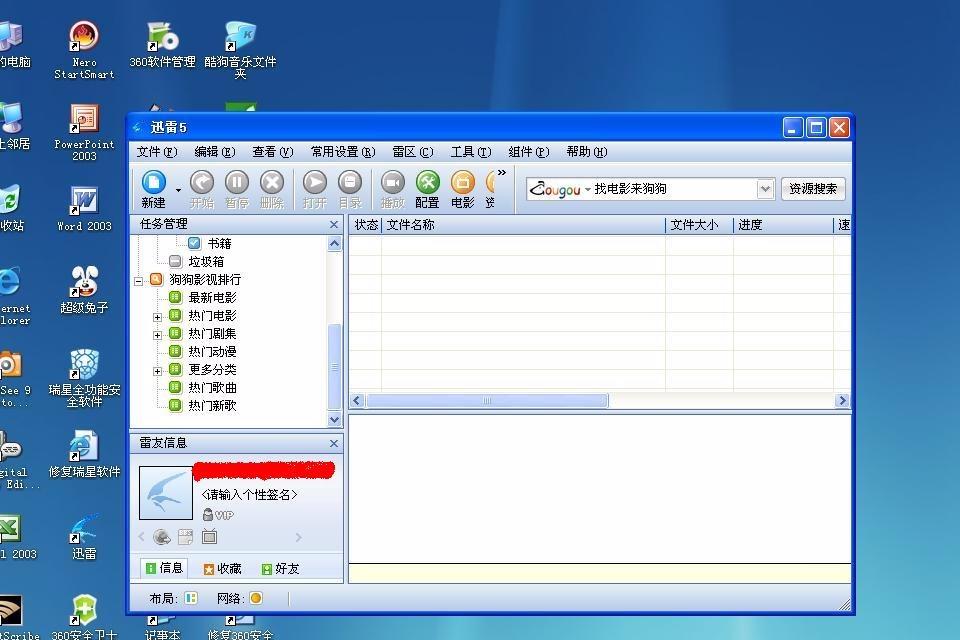The image size is (960, 640).
Task: Click the 网络 network status icon
Action: point(256,598)
